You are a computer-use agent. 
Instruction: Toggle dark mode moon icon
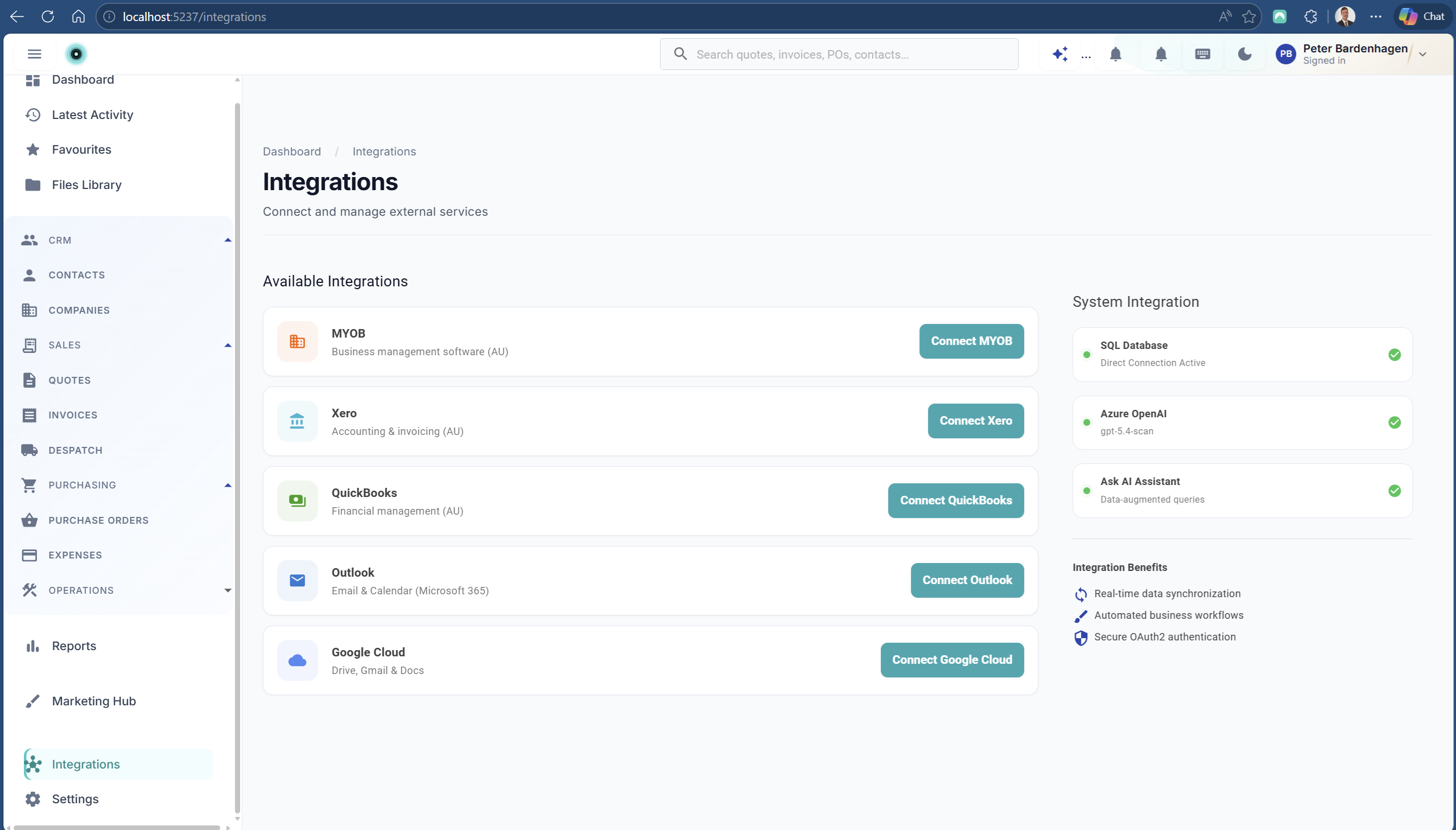click(1245, 54)
